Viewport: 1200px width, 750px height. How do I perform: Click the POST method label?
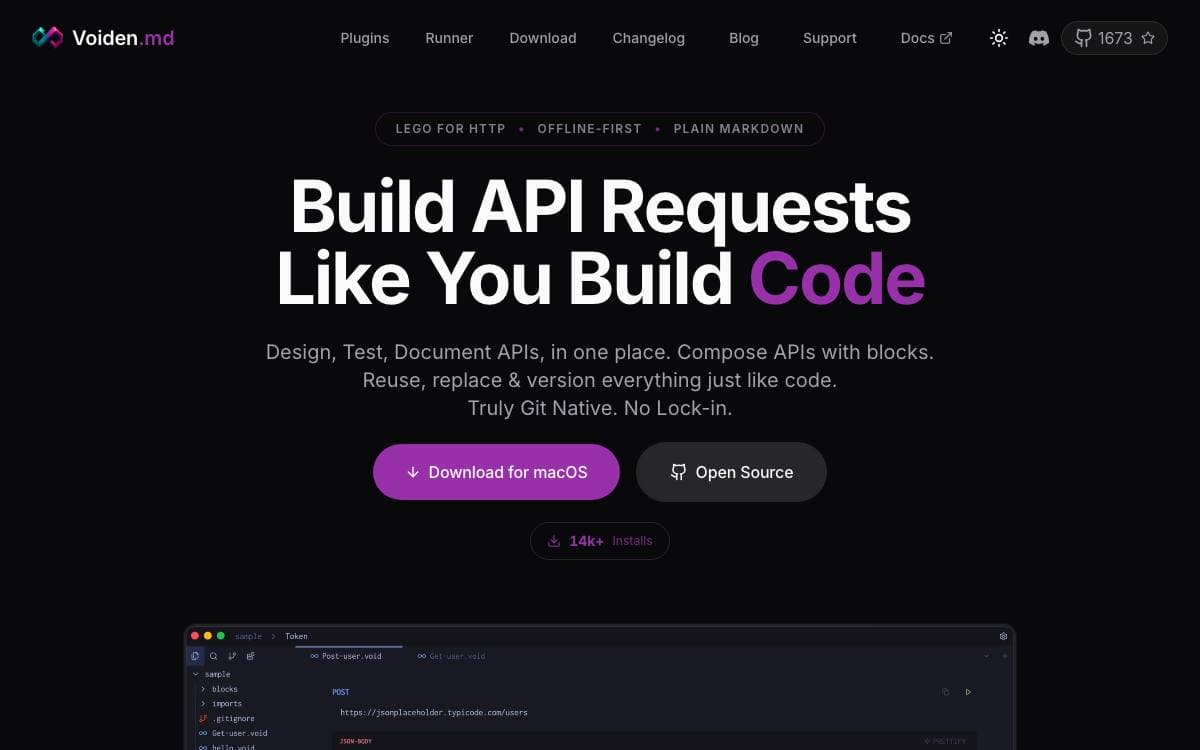pyautogui.click(x=341, y=692)
